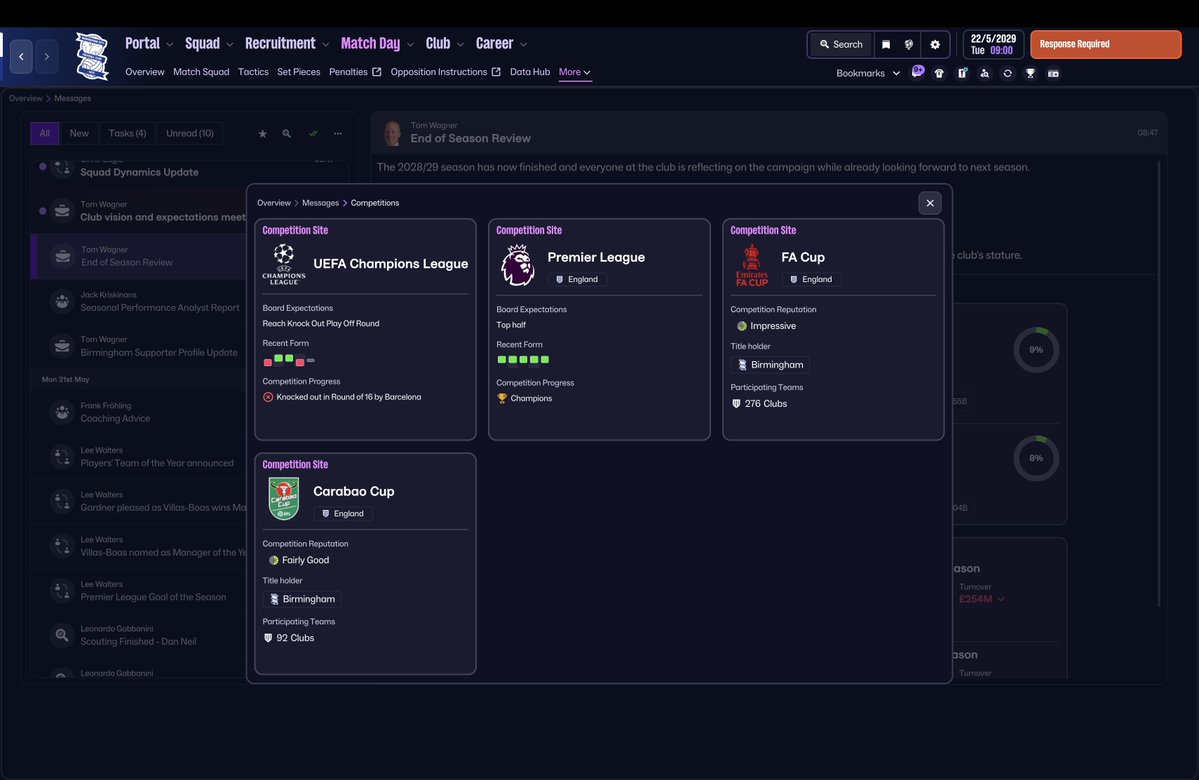Select the Overview submenu item
This screenshot has width=1199, height=780.
click(x=145, y=72)
